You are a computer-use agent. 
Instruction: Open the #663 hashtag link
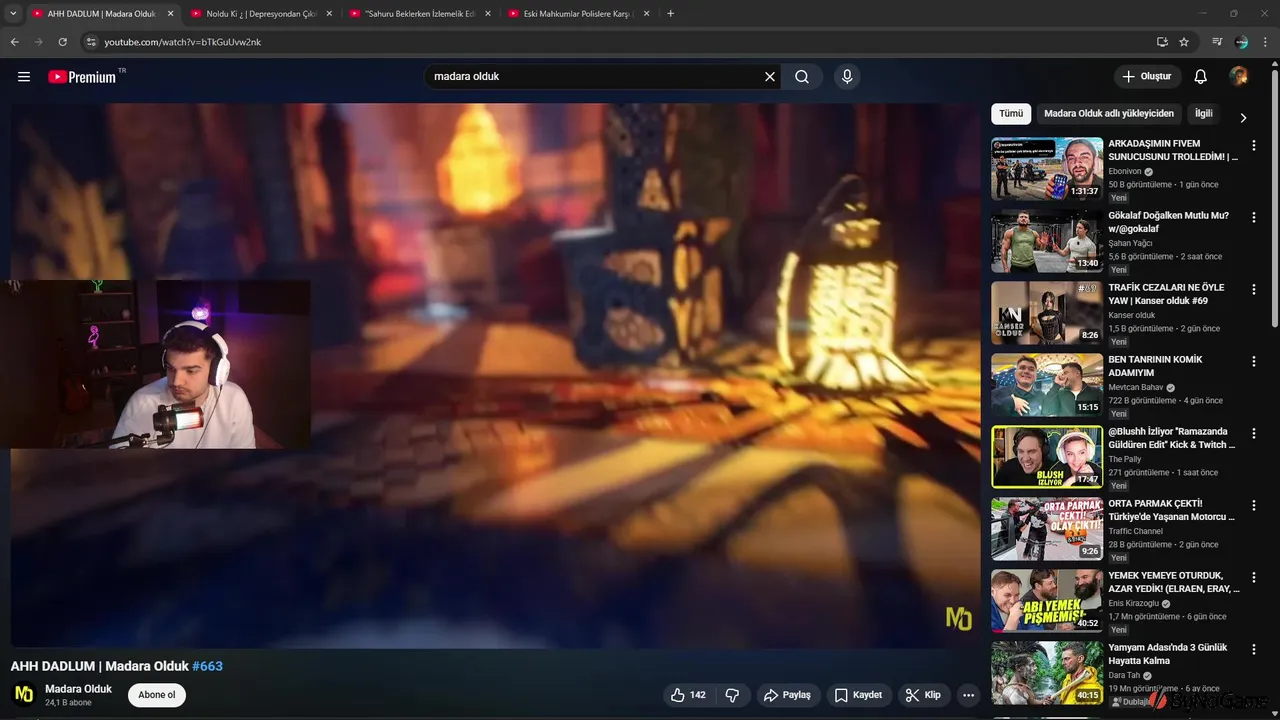[207, 666]
